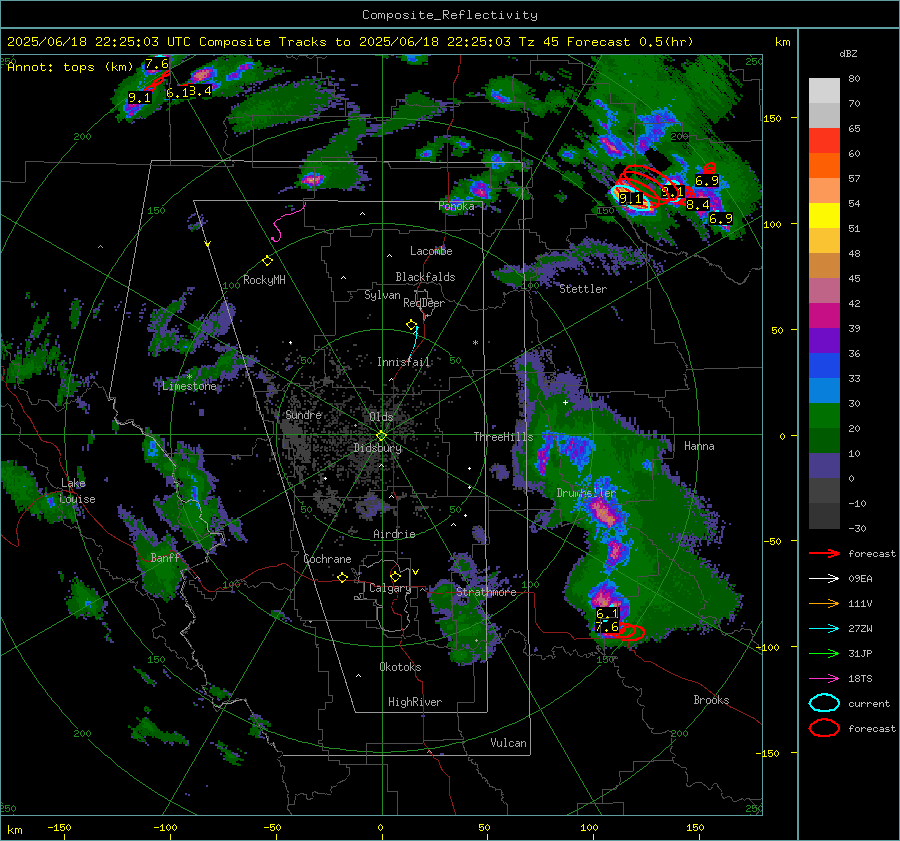Click the 'Annot: tops (km)' label

pos(70,67)
